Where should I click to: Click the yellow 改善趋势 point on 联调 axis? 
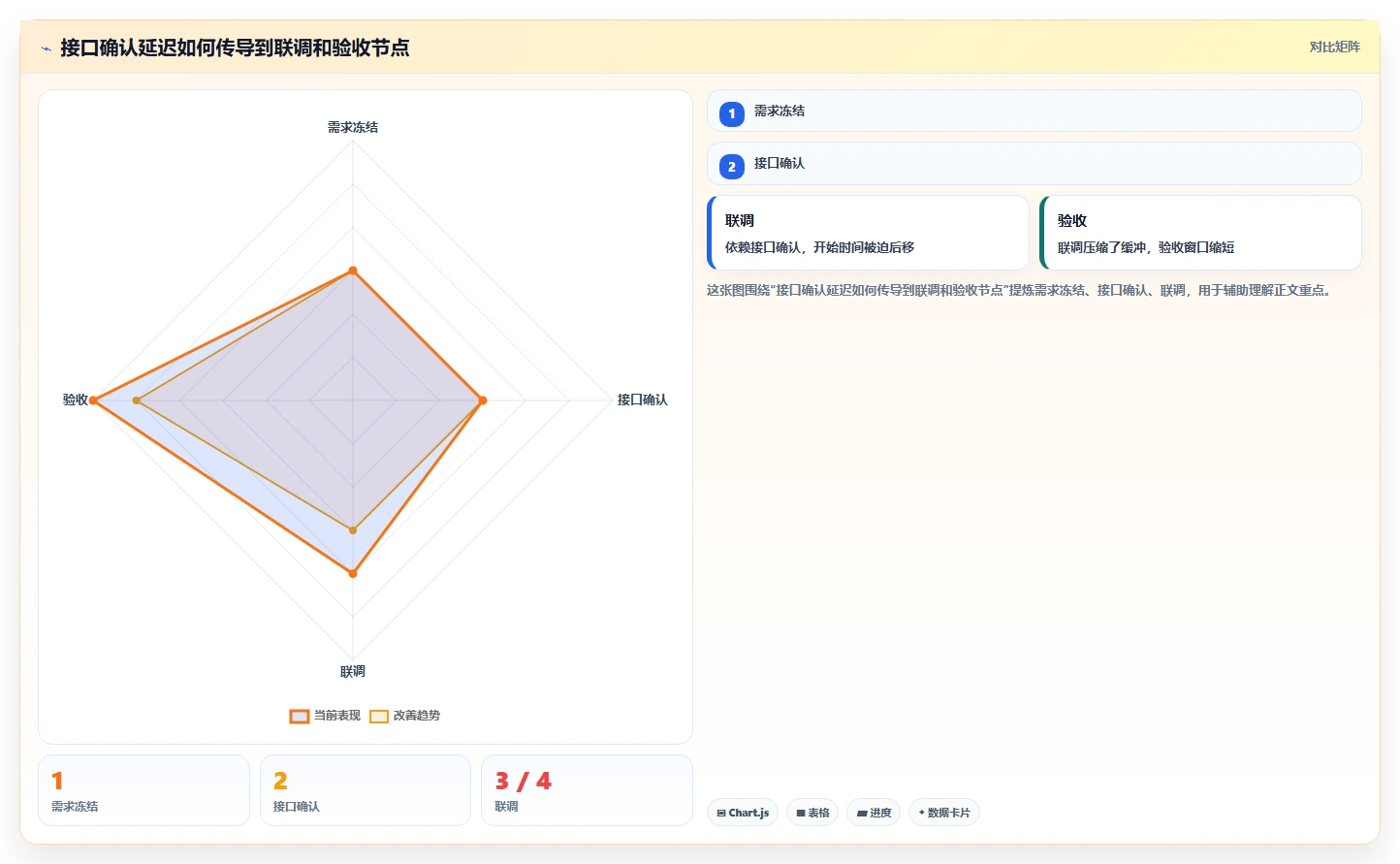coord(353,530)
